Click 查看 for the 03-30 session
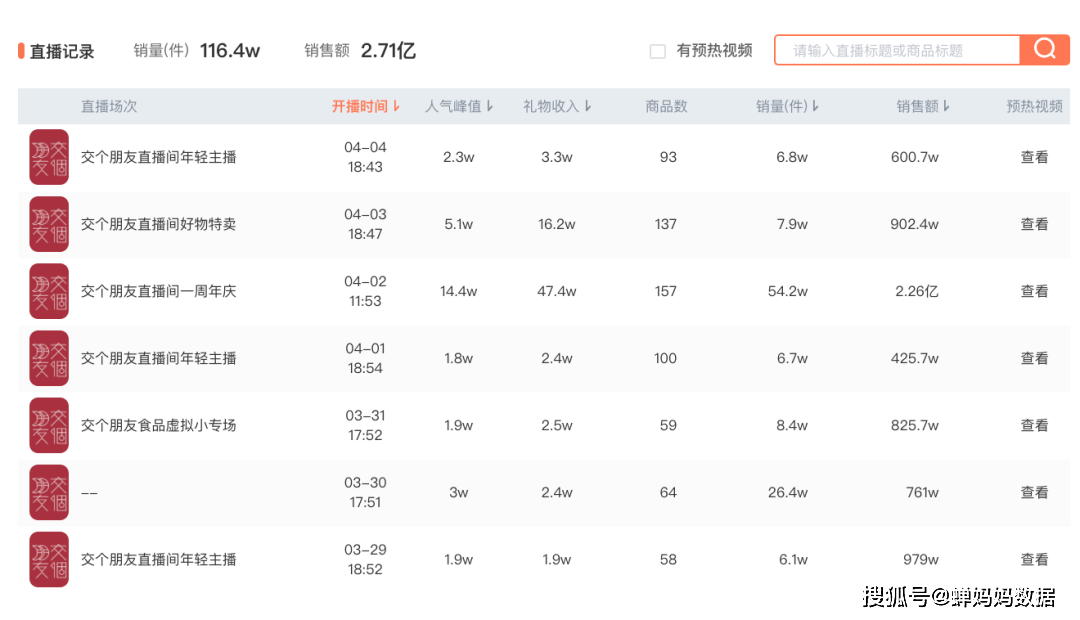 1034,492
